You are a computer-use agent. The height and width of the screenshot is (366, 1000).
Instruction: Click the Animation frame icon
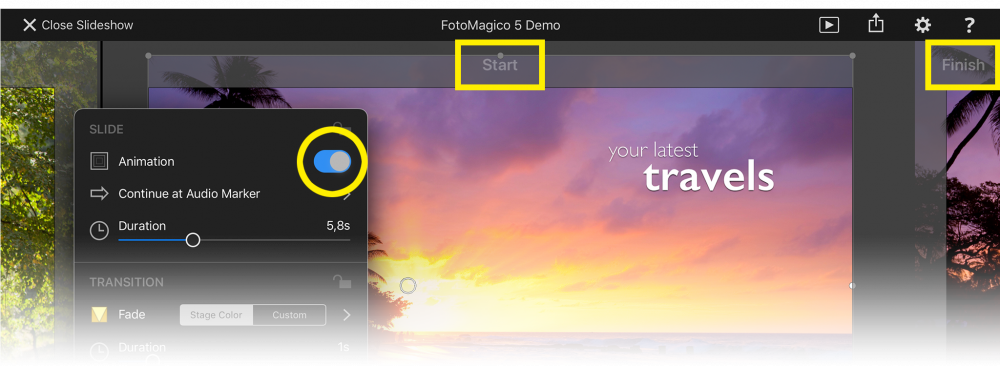point(99,161)
